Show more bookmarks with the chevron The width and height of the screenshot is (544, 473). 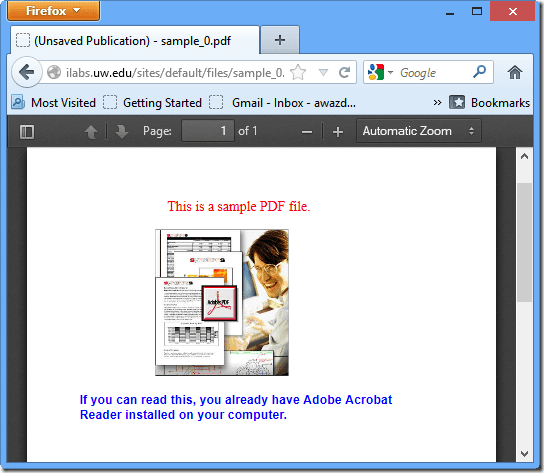coord(437,102)
